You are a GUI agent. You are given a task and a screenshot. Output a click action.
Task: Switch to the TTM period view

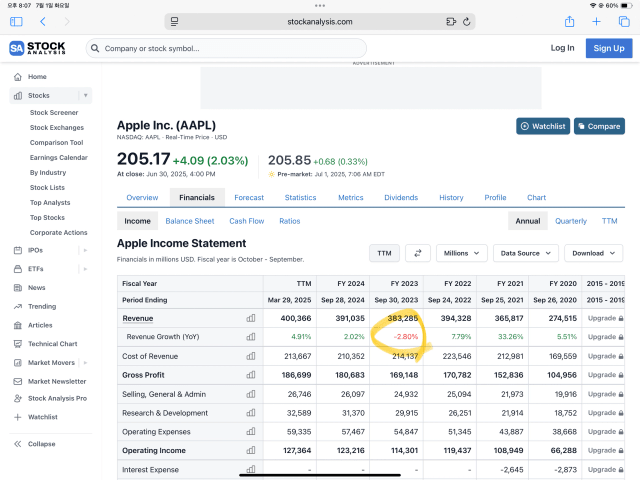[x=609, y=221]
